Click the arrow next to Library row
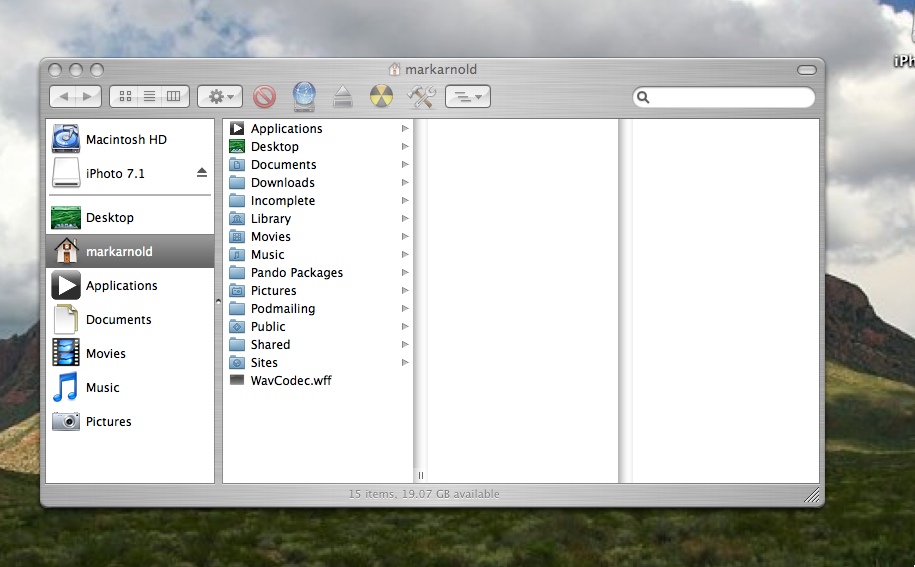The width and height of the screenshot is (915, 567). click(405, 219)
